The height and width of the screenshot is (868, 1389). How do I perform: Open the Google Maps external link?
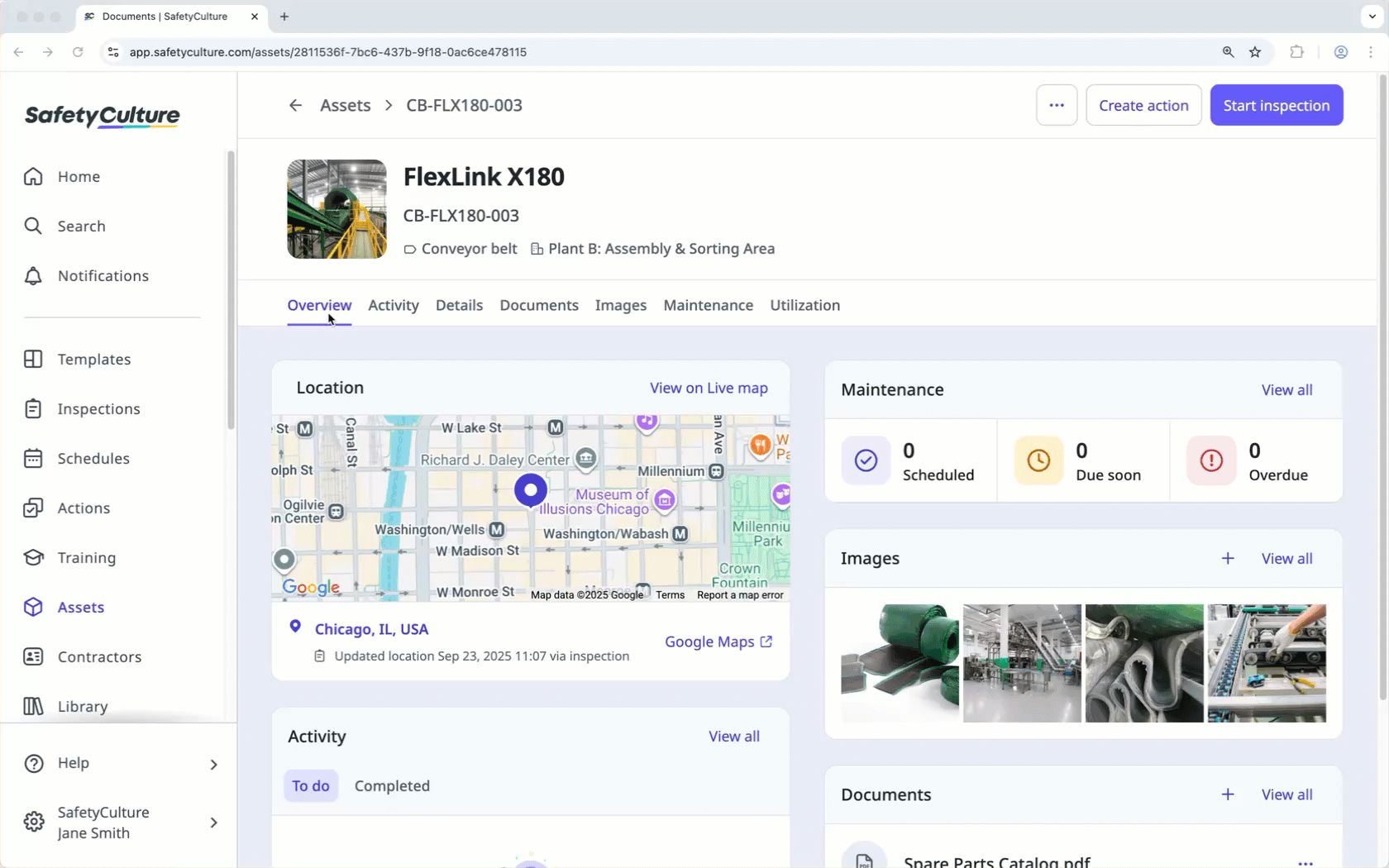click(x=718, y=641)
